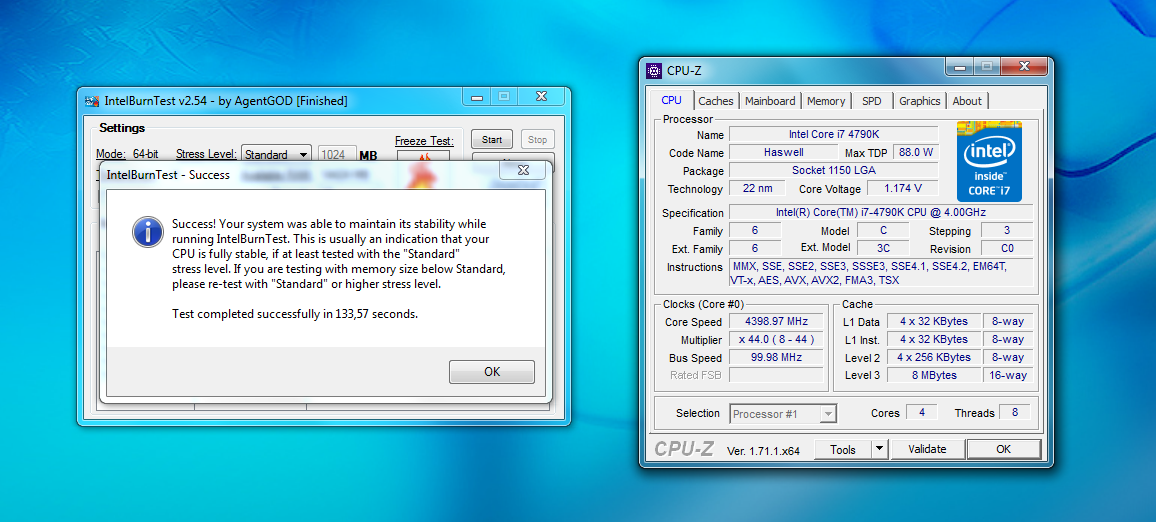Switch to the Caches tab
Viewport: 1156px width, 522px height.
[716, 101]
